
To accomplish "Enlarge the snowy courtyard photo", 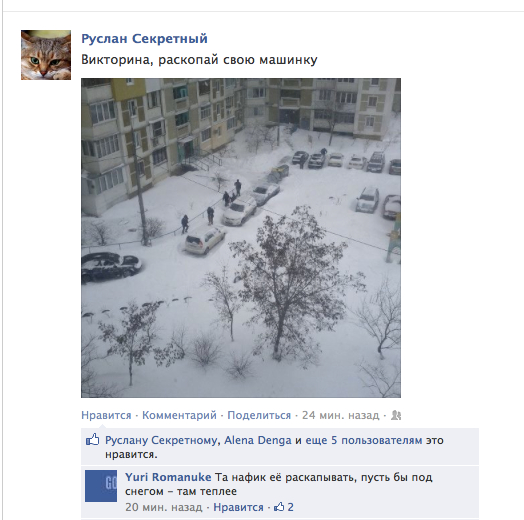I will click(x=241, y=238).
